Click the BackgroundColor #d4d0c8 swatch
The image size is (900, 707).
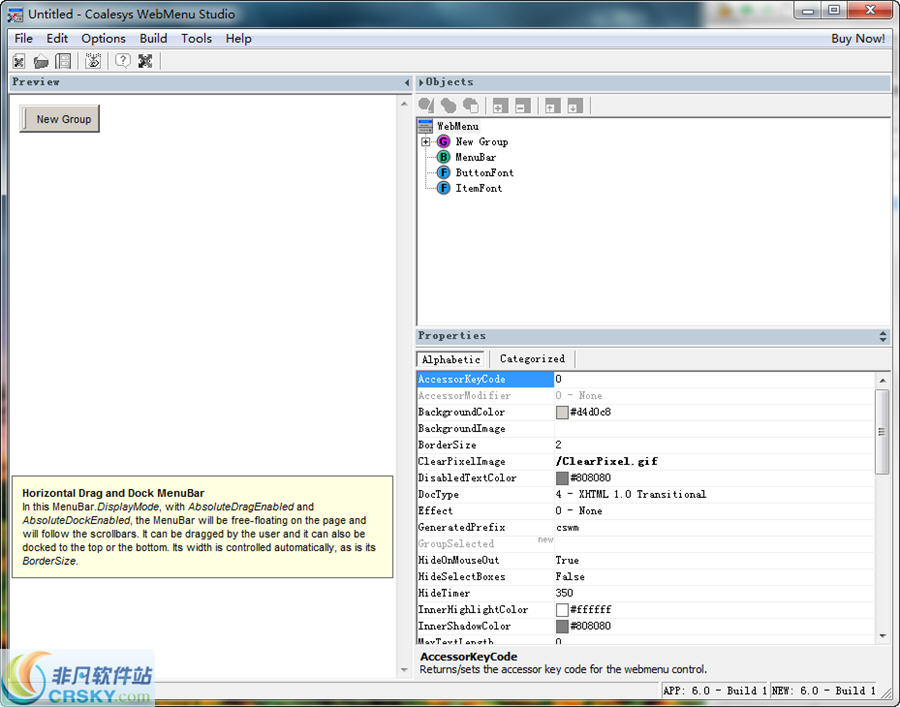coord(562,412)
